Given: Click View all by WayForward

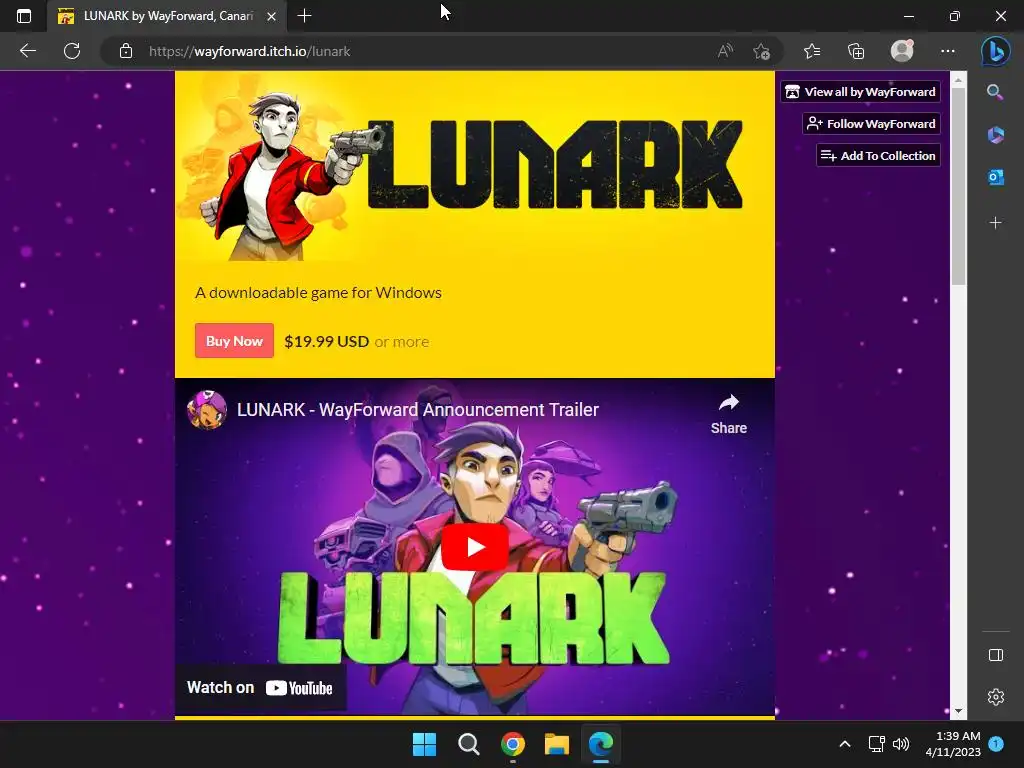Looking at the screenshot, I should (860, 91).
